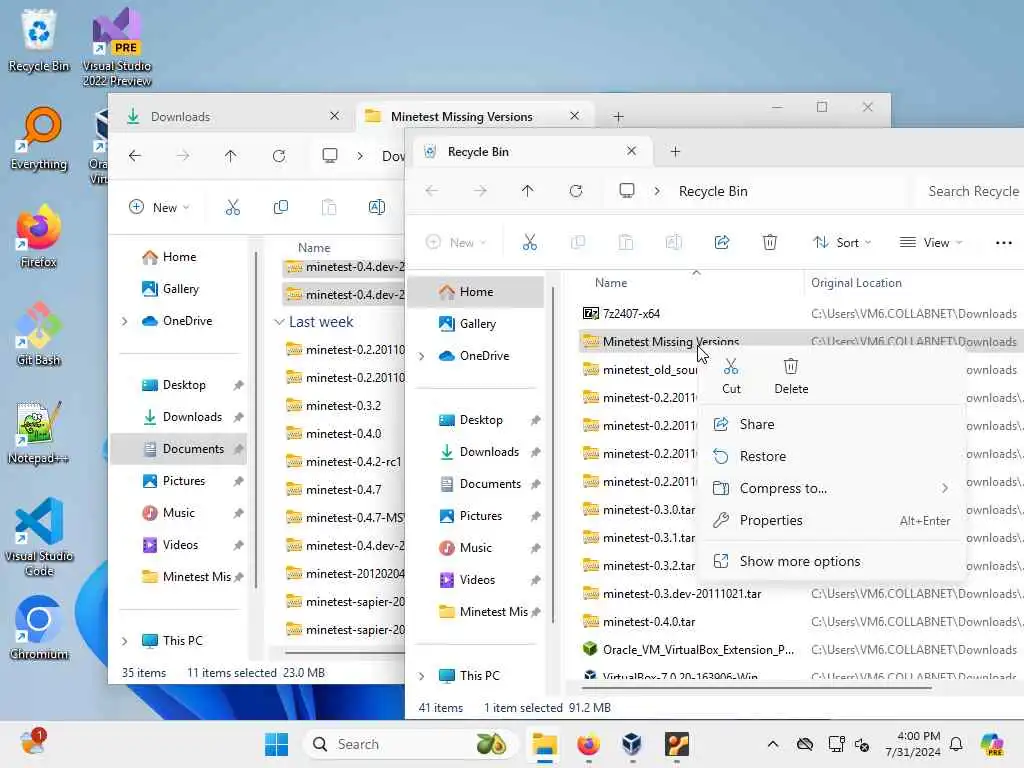1024x768 pixels.
Task: Open Pictures in Recycle Bin sidebar
Action: point(480,516)
